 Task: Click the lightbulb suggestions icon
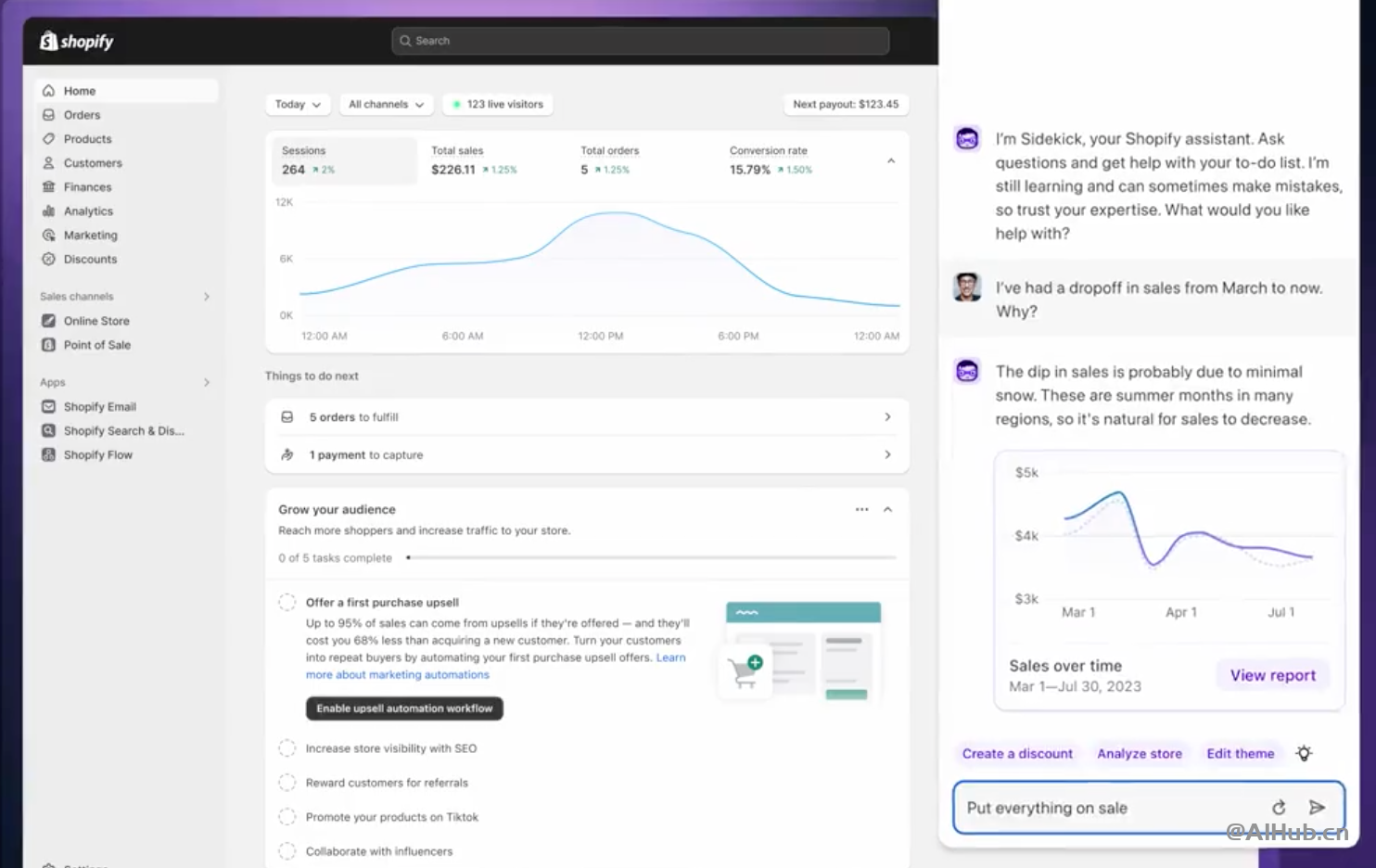point(1304,753)
